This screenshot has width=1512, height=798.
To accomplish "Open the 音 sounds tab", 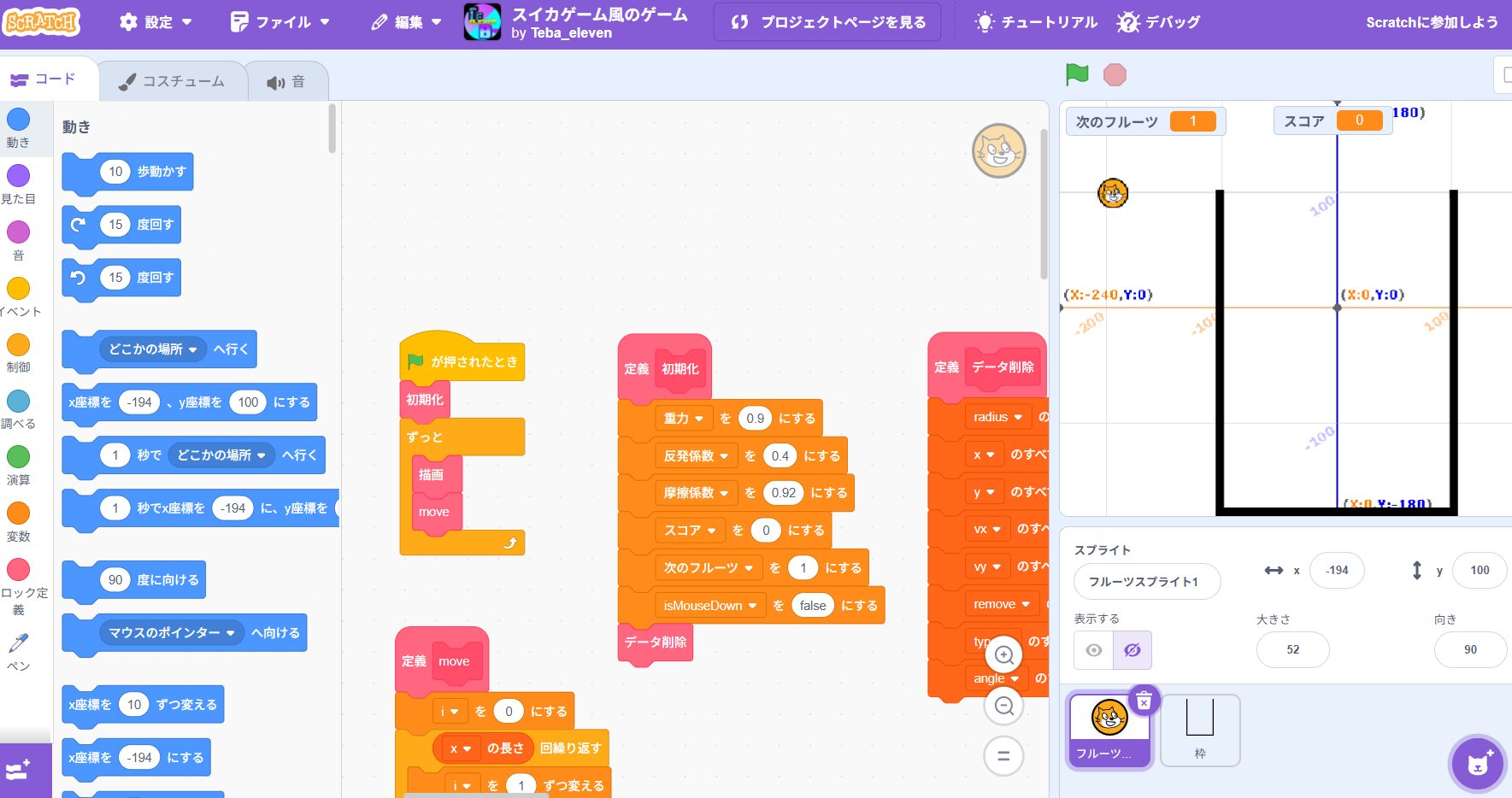I will point(286,82).
